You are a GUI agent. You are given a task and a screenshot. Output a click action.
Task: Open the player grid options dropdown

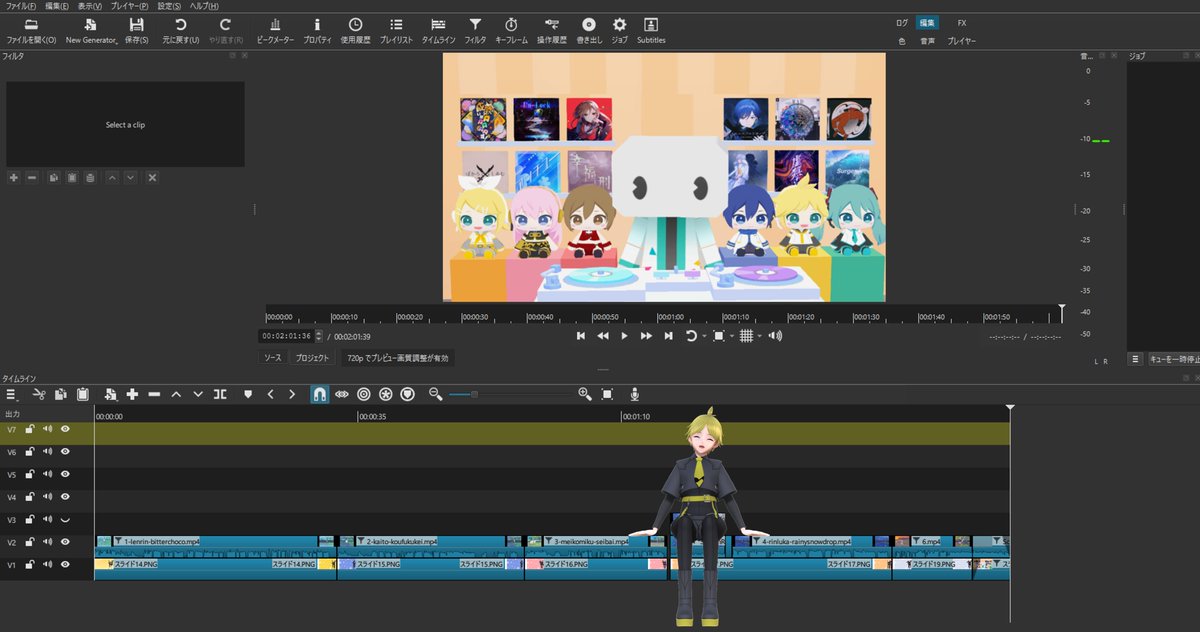pos(759,336)
